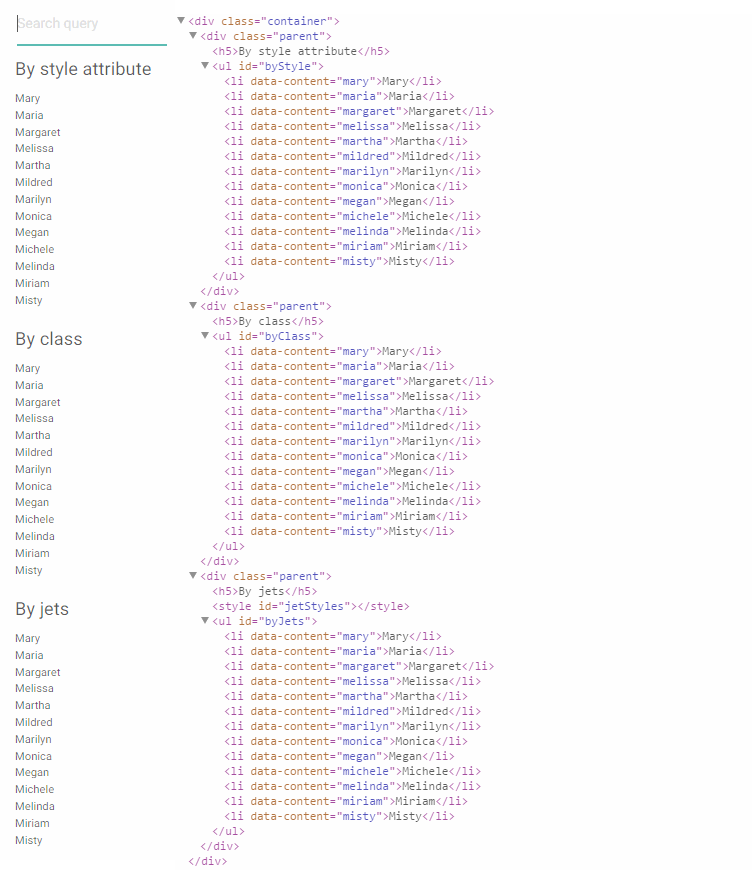Select the h5 By style attribute line
This screenshot has width=752, height=871.
tap(301, 51)
